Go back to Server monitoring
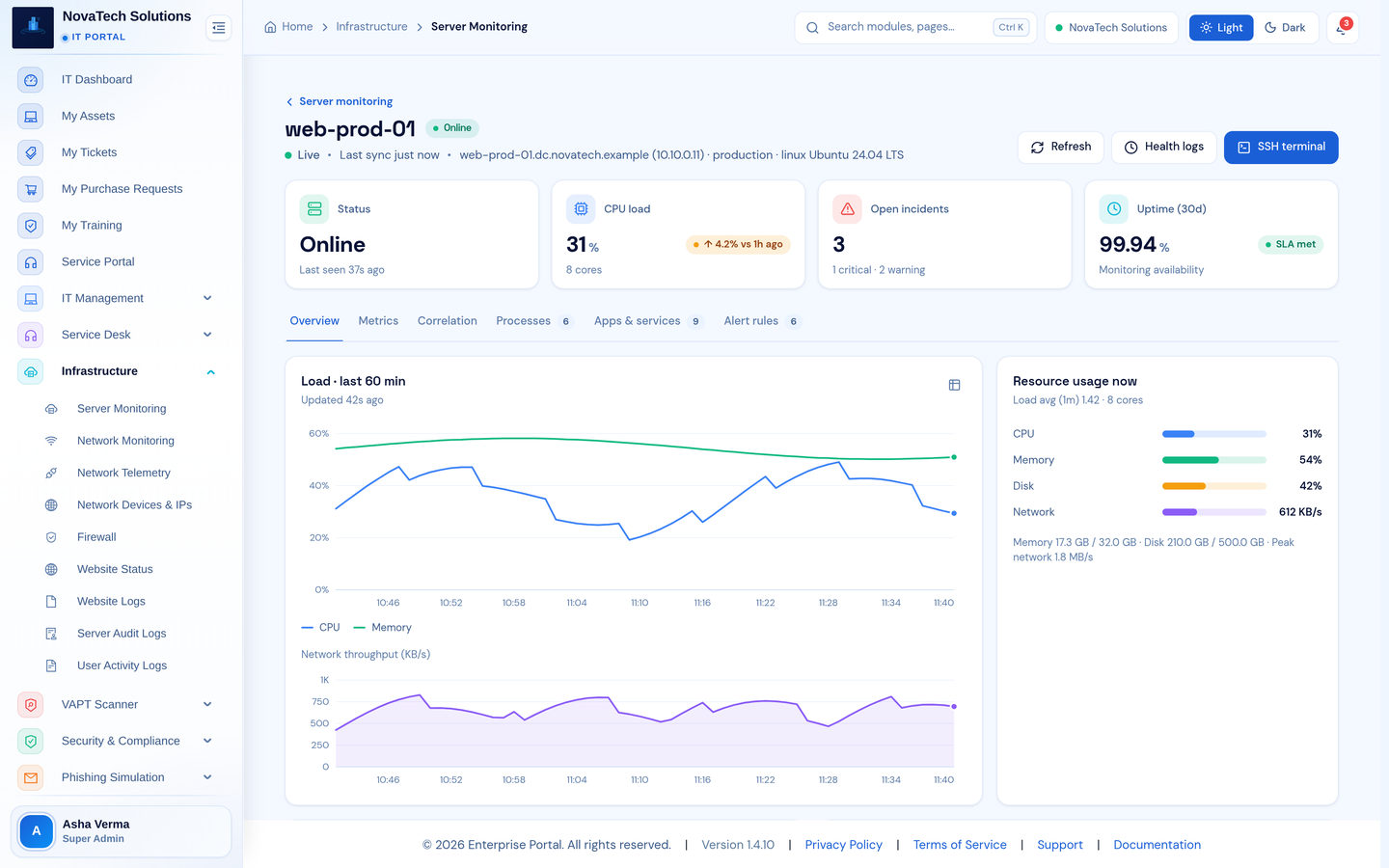The width and height of the screenshot is (1389, 868). click(x=340, y=101)
